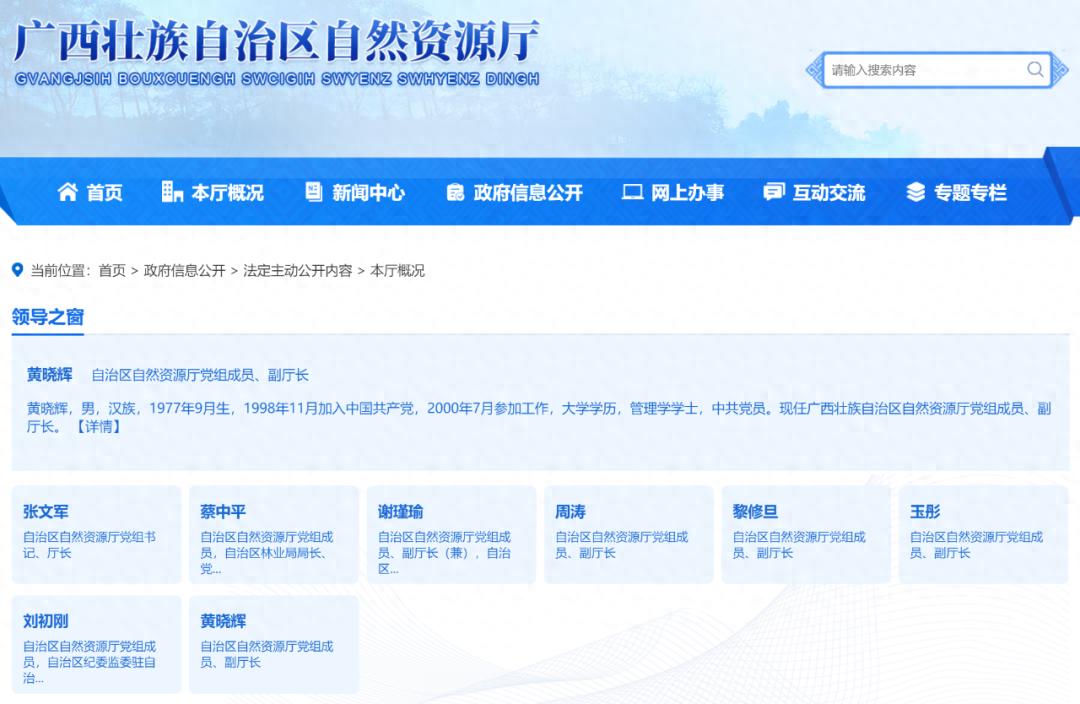The image size is (1080, 704).
Task: Select the 张文军 leader card
Action: pyautogui.click(x=96, y=534)
